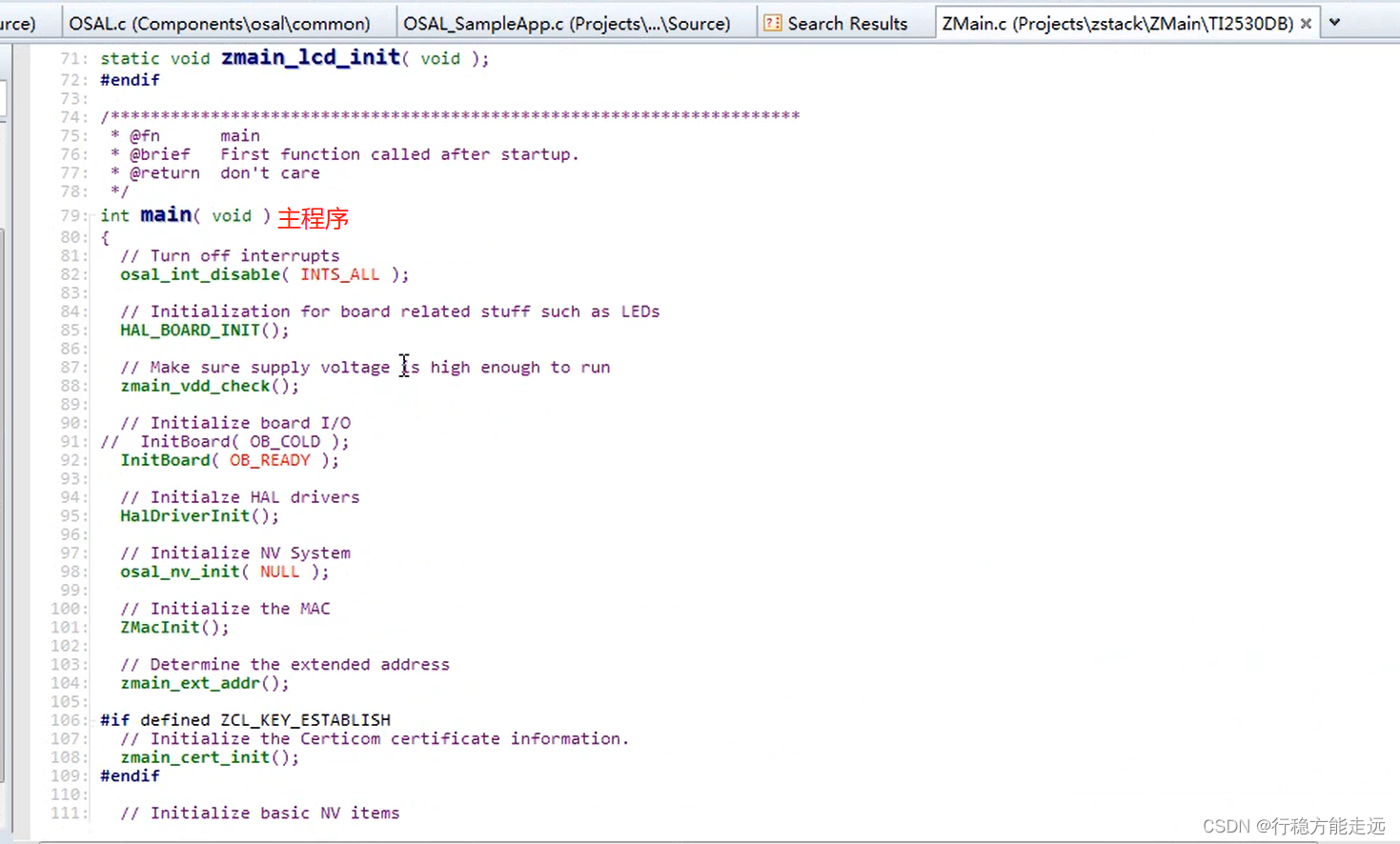1400x844 pixels.
Task: Click ZCL_KEY_ESTABLISH on line 106
Action: pyautogui.click(x=306, y=720)
